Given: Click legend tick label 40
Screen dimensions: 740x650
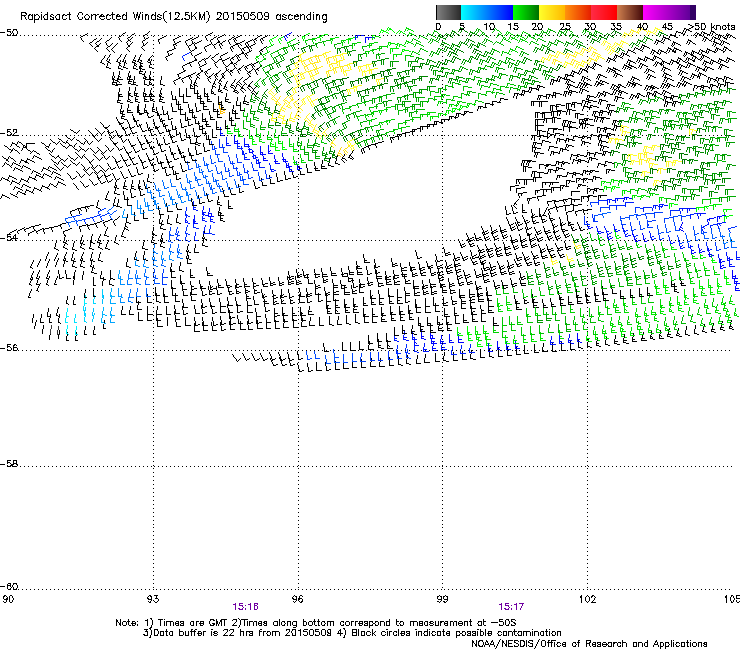Looking at the screenshot, I should (642, 27).
